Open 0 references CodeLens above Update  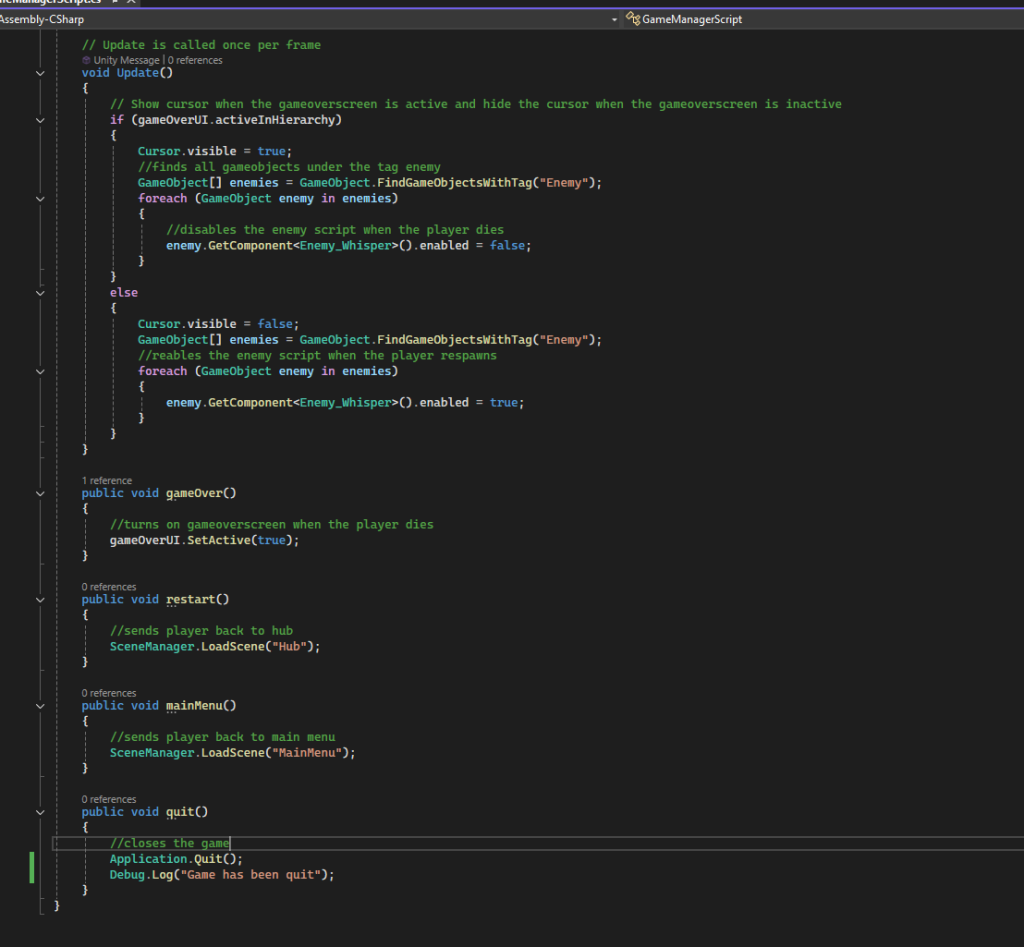click(195, 60)
